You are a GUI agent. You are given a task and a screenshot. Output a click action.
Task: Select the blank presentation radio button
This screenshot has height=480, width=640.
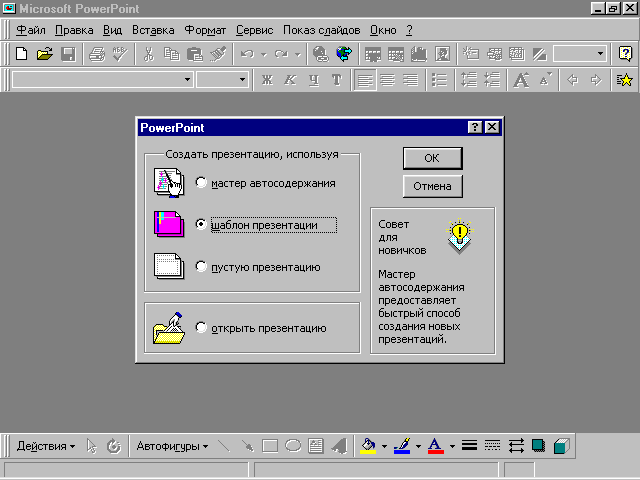click(201, 267)
